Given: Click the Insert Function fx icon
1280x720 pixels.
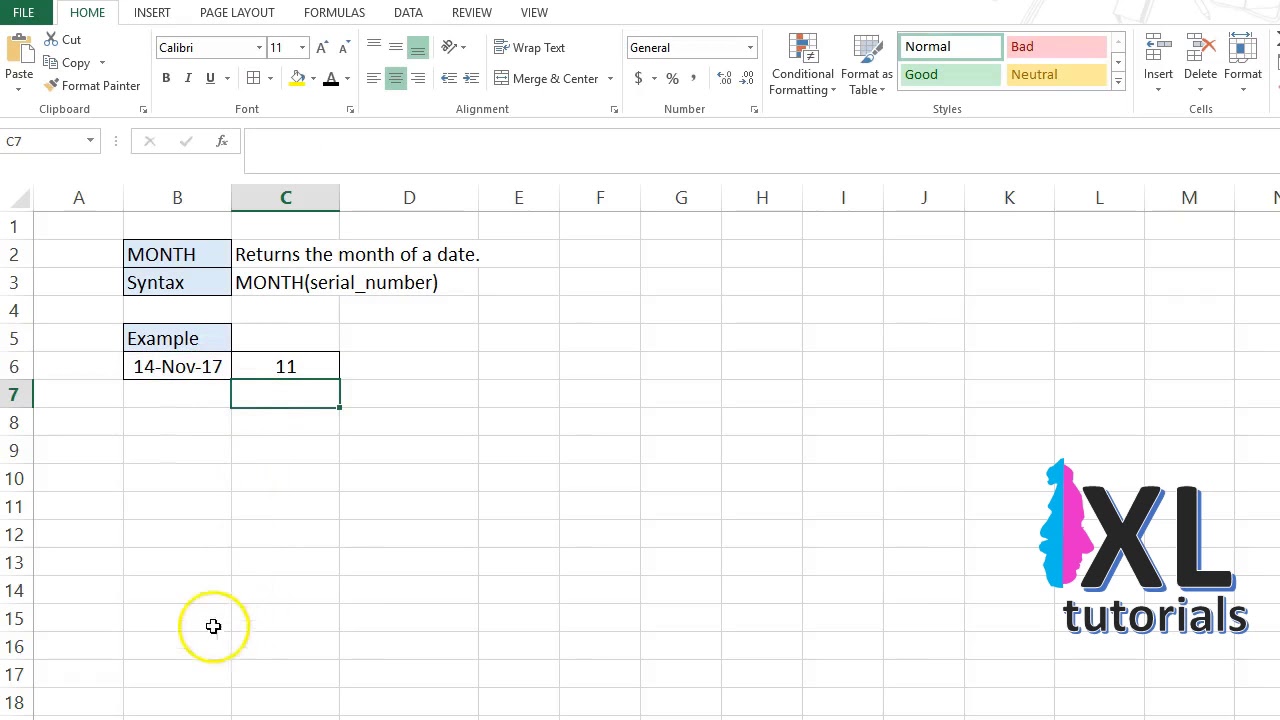Looking at the screenshot, I should (222, 141).
